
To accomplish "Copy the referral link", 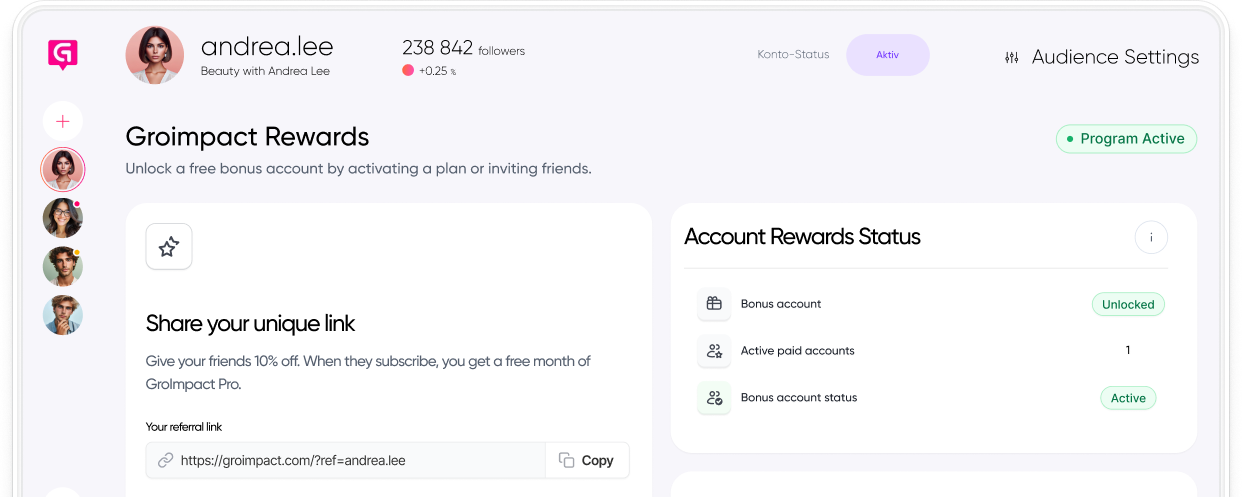I will 587,460.
